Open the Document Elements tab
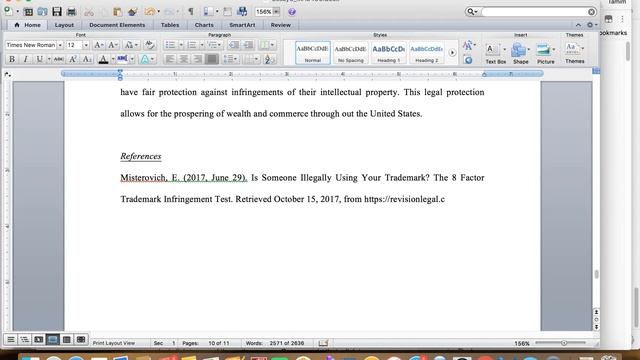Viewport: 640px width, 360px height. click(117, 25)
